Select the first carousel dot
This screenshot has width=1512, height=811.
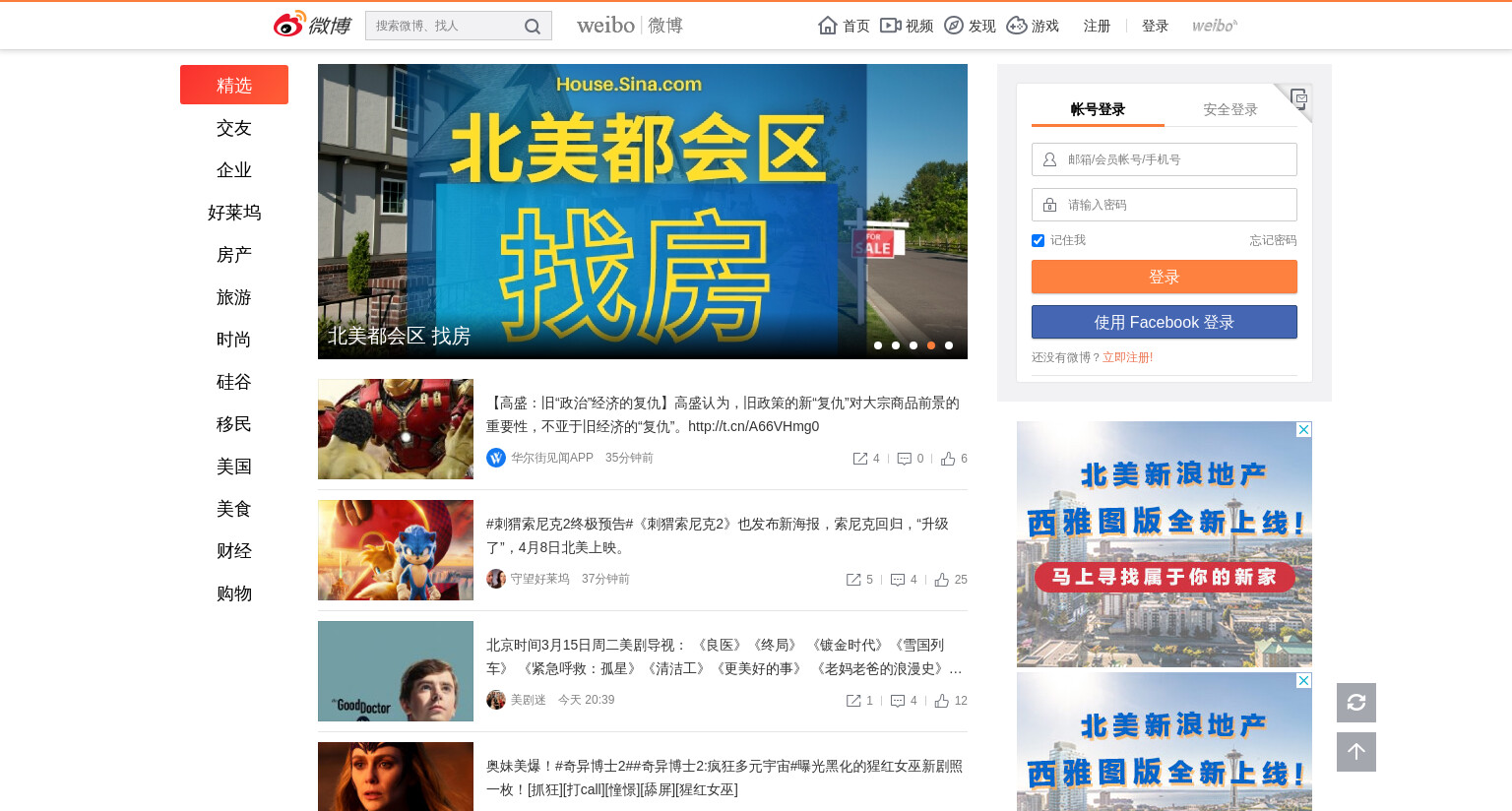(x=878, y=345)
